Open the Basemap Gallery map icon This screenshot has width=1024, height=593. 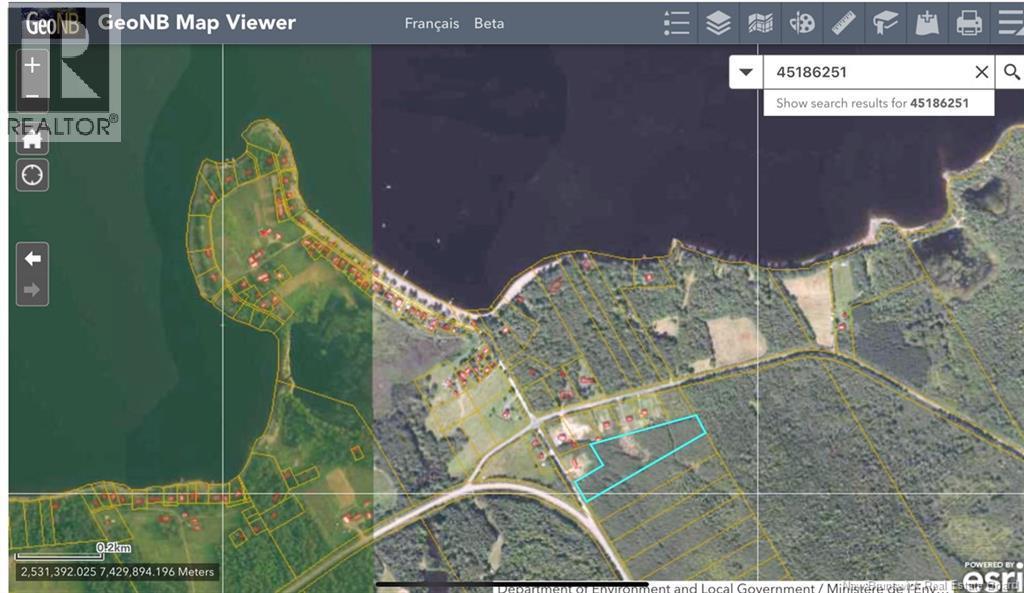760,22
